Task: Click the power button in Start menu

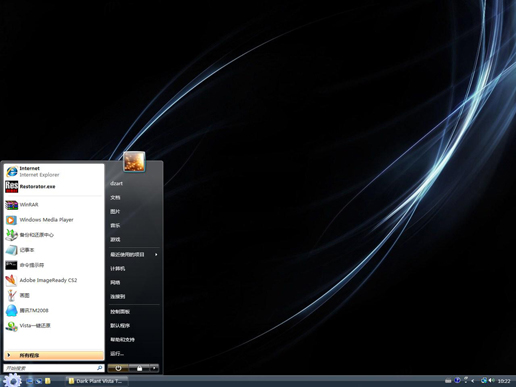Action: click(118, 368)
